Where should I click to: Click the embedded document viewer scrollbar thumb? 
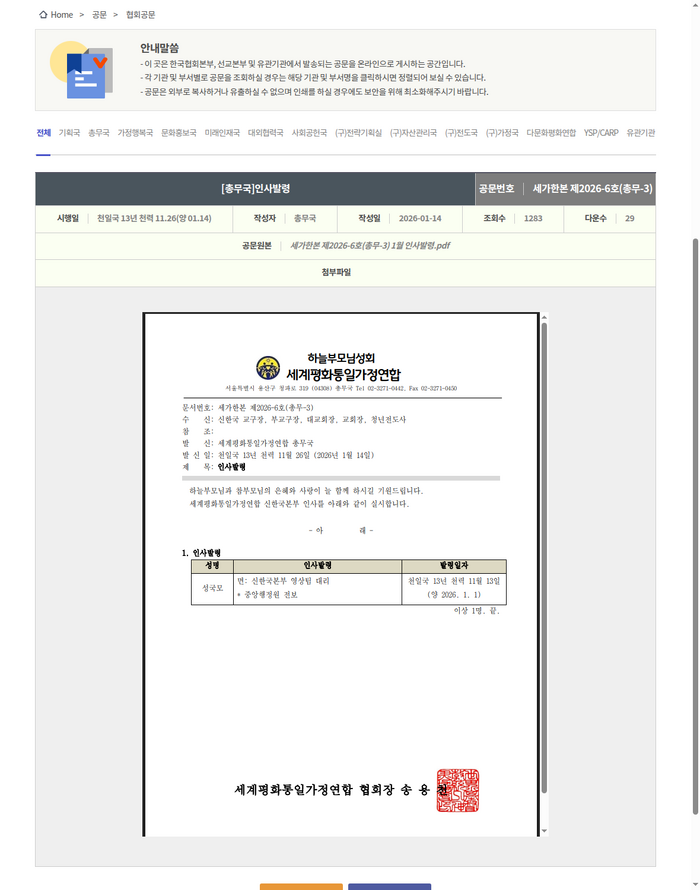coord(544,558)
